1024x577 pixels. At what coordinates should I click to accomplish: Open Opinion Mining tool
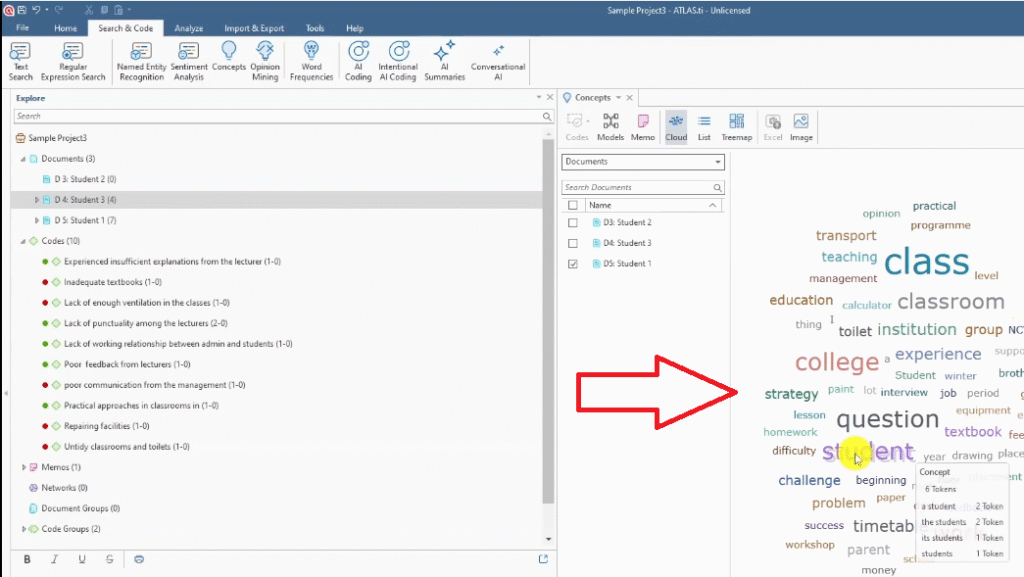pyautogui.click(x=265, y=60)
